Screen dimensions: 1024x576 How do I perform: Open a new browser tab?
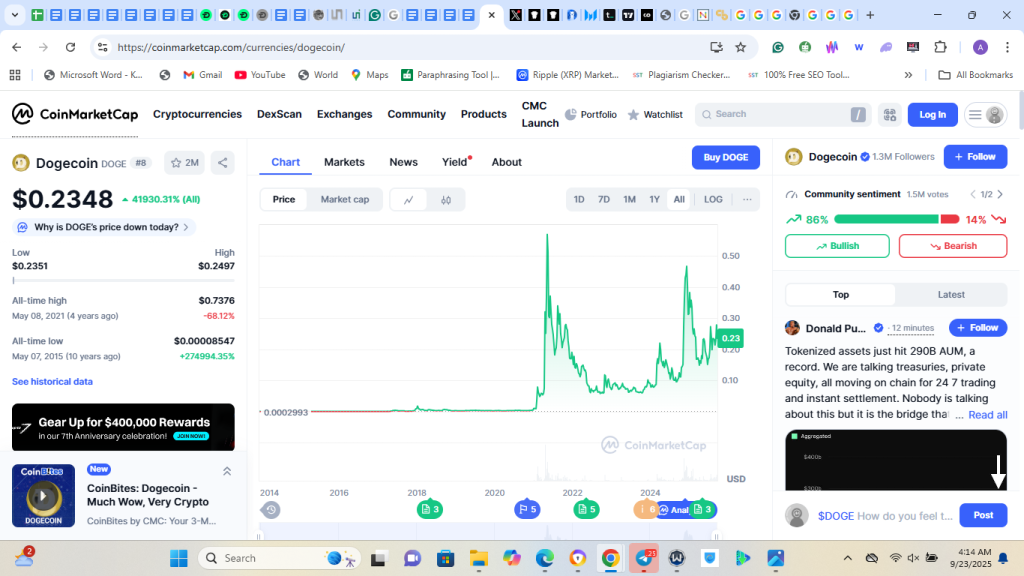coord(870,15)
